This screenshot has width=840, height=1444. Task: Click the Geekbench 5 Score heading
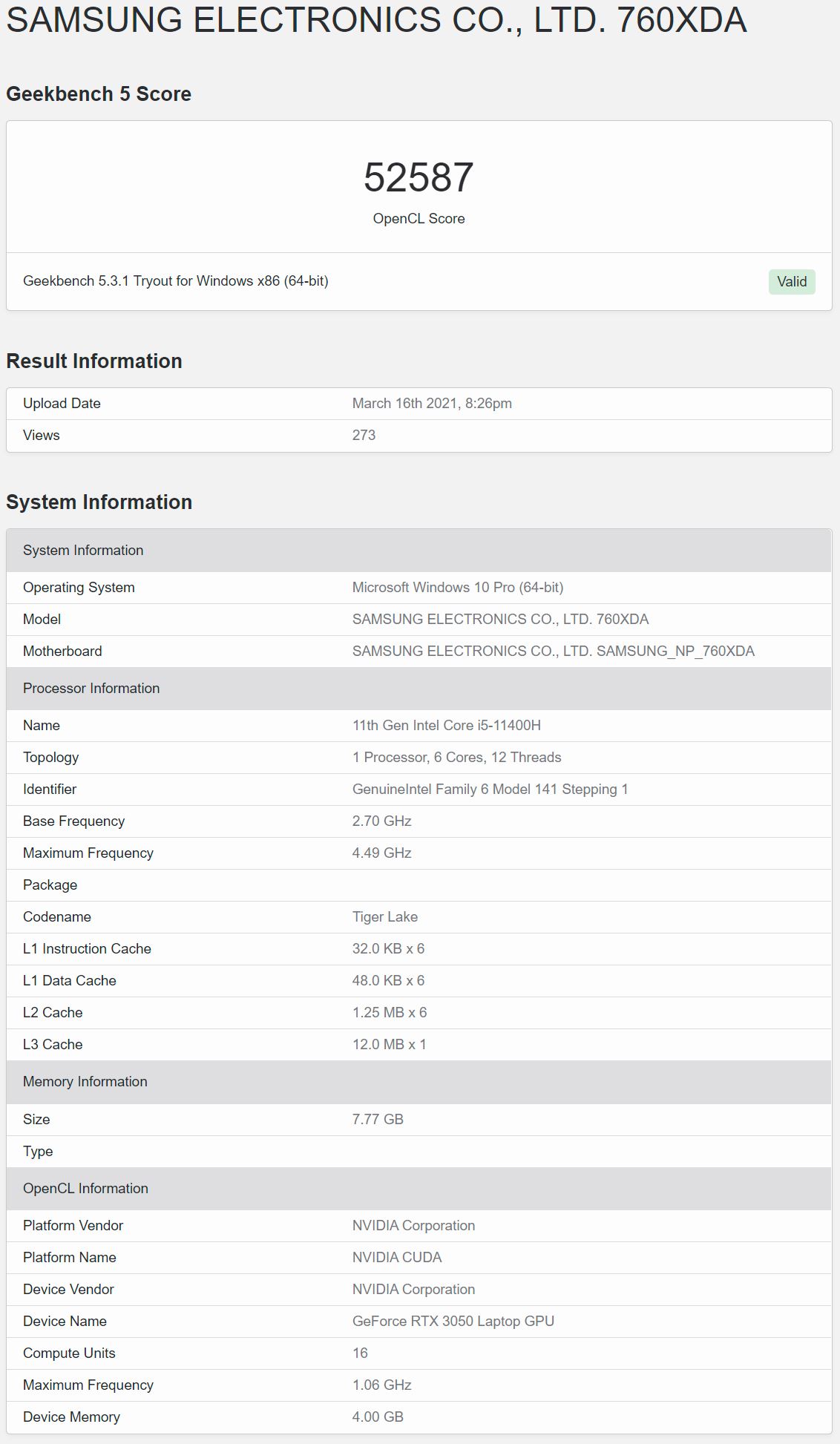tap(99, 94)
